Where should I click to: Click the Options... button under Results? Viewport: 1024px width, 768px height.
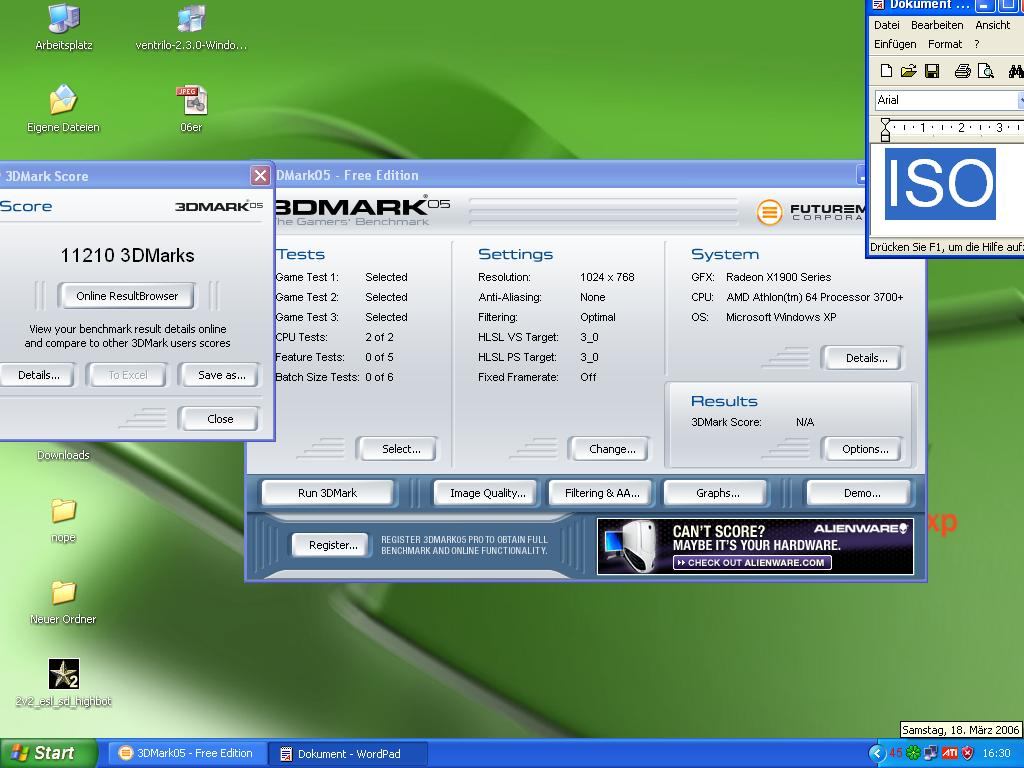(865, 449)
